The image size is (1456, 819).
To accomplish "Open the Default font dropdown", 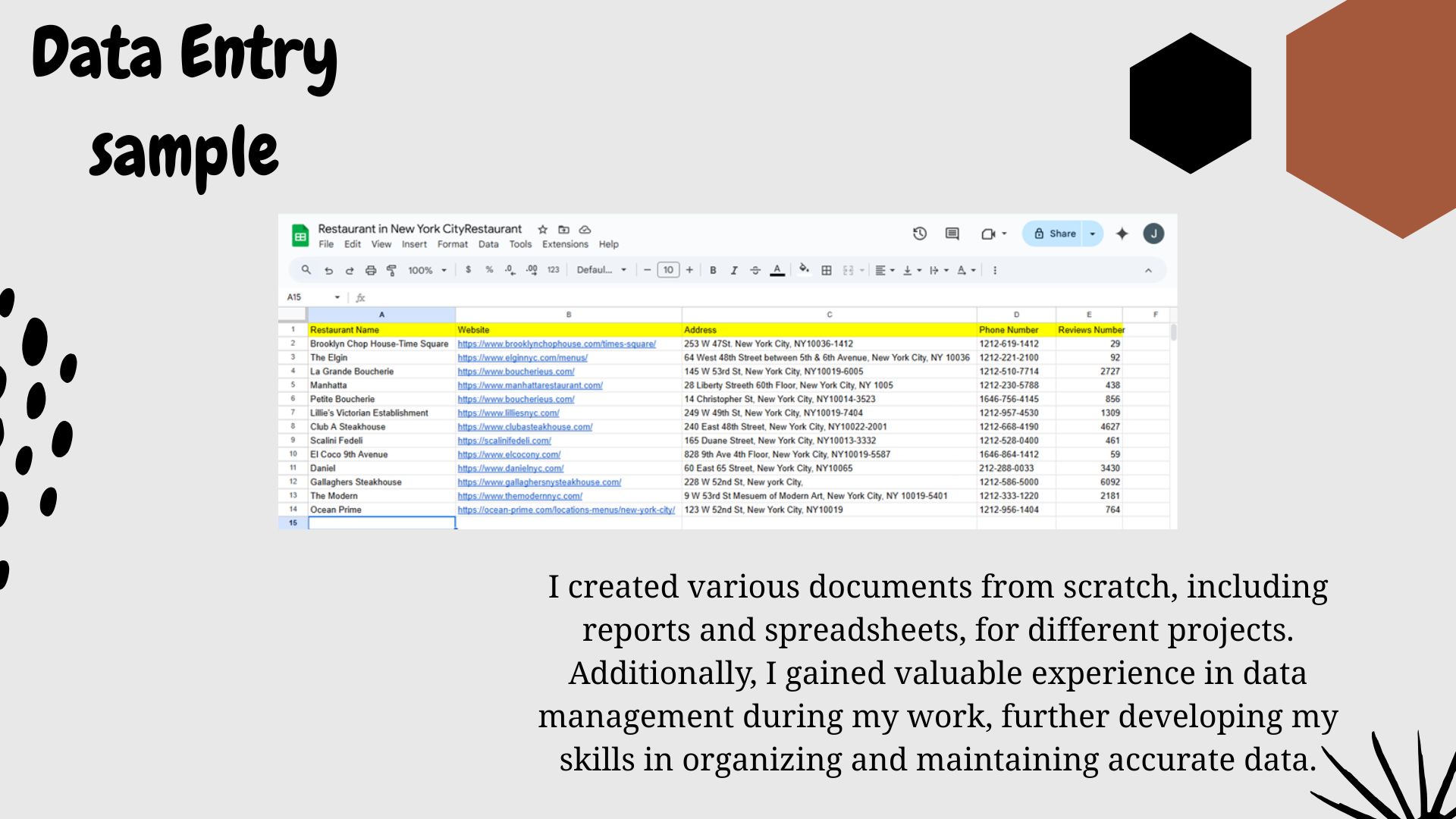I will [x=601, y=270].
